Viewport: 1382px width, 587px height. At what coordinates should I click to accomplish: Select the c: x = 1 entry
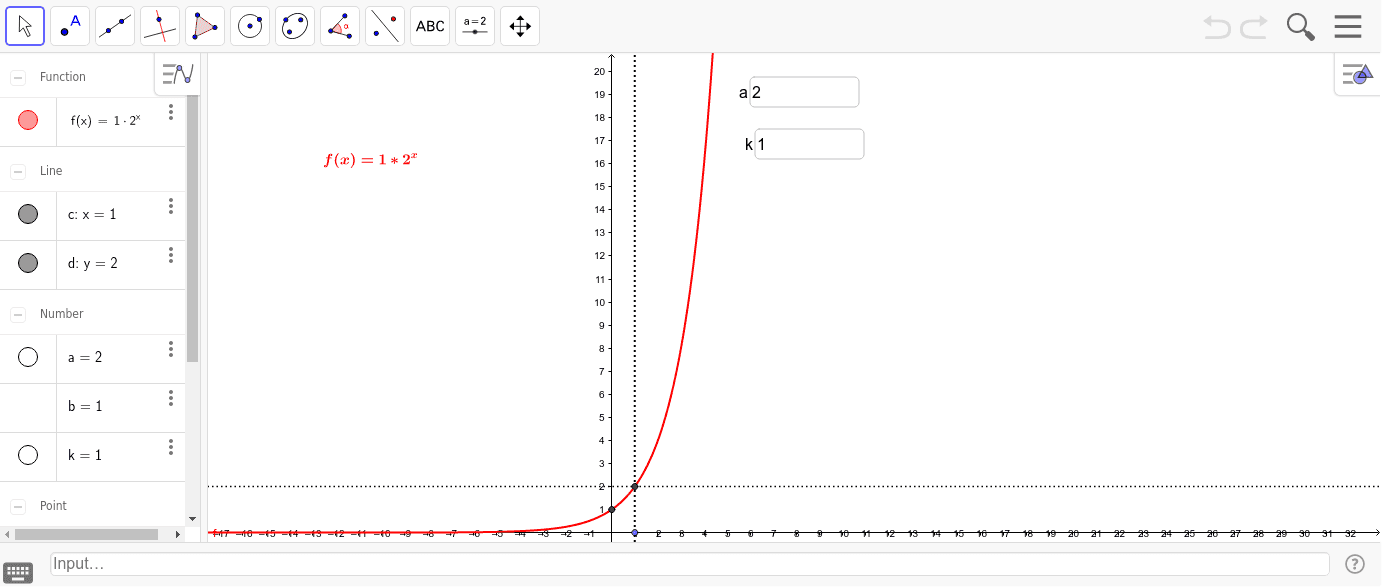[93, 216]
